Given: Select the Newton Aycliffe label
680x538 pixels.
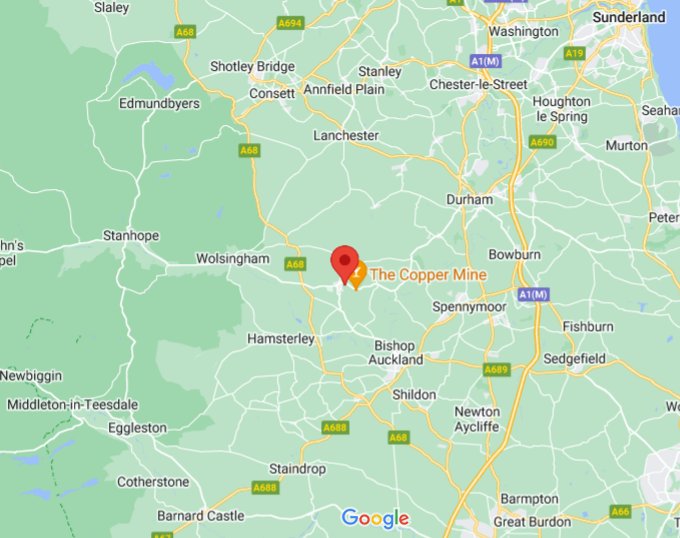Looking at the screenshot, I should (x=477, y=419).
